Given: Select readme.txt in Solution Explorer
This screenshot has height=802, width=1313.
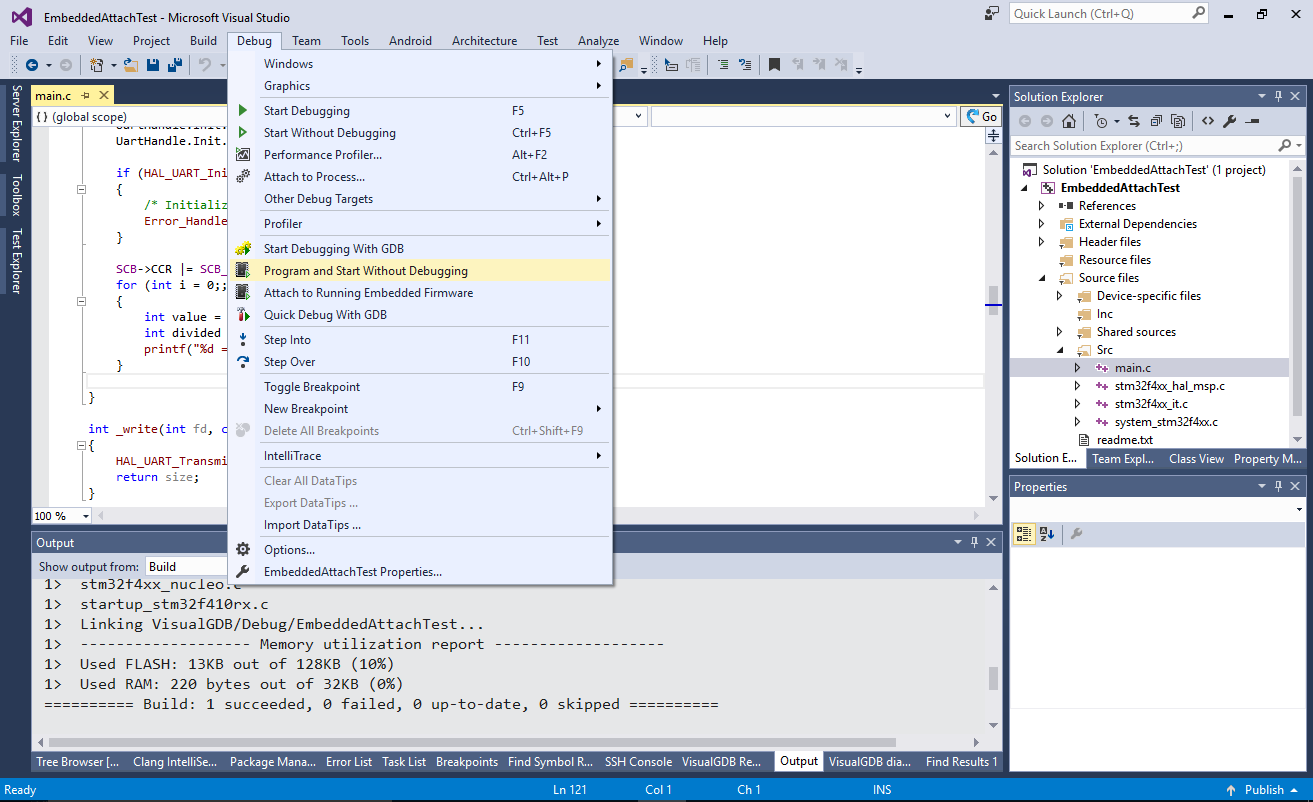Looking at the screenshot, I should click(x=1125, y=440).
